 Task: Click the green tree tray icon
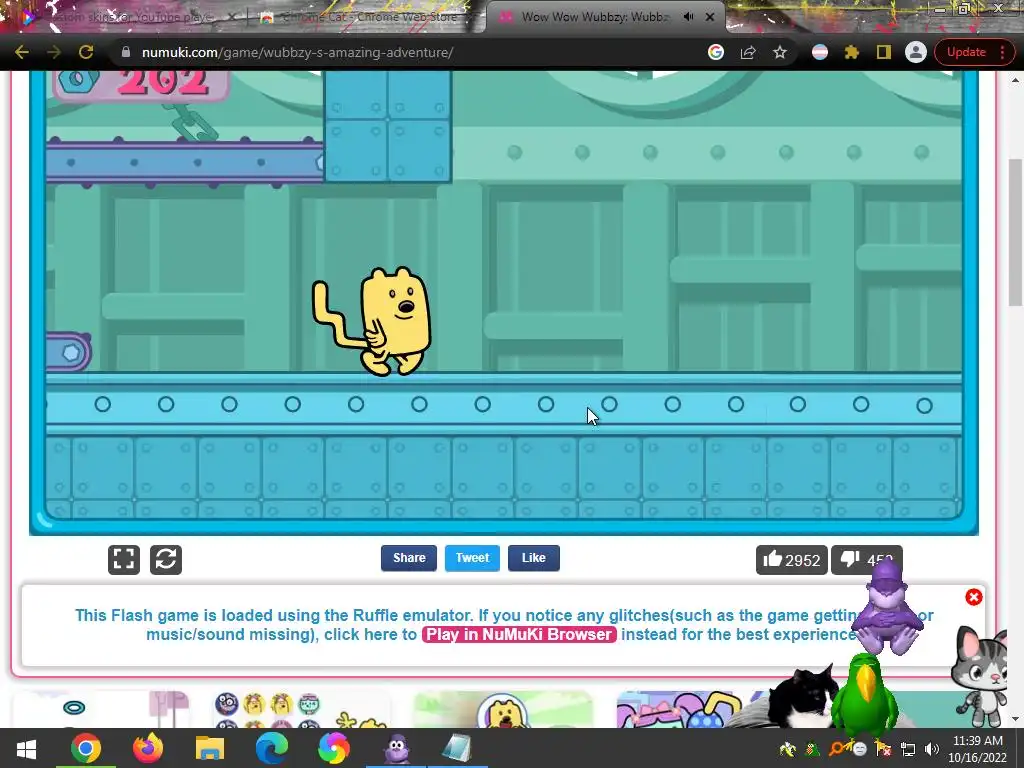813,749
